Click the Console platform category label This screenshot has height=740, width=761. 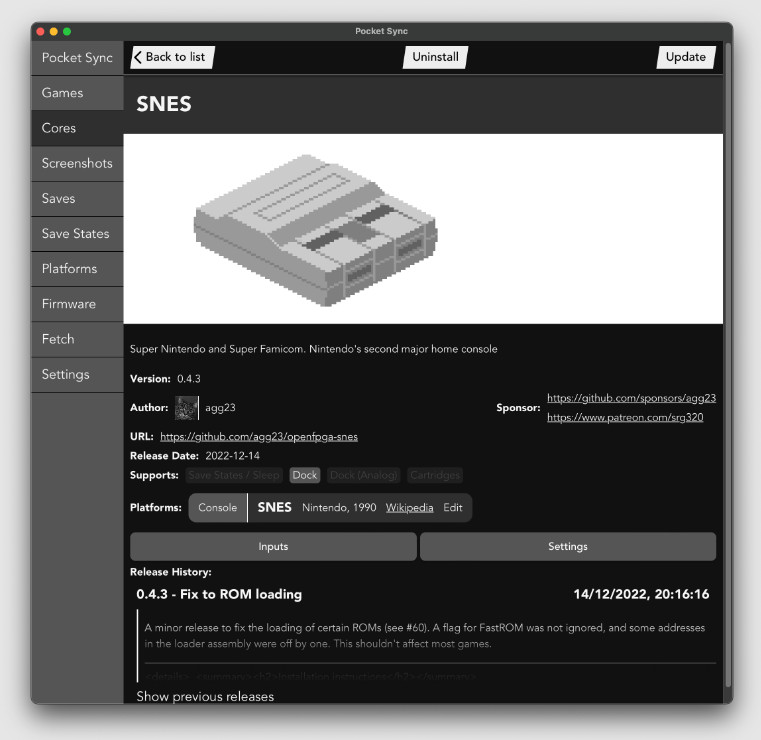click(217, 508)
